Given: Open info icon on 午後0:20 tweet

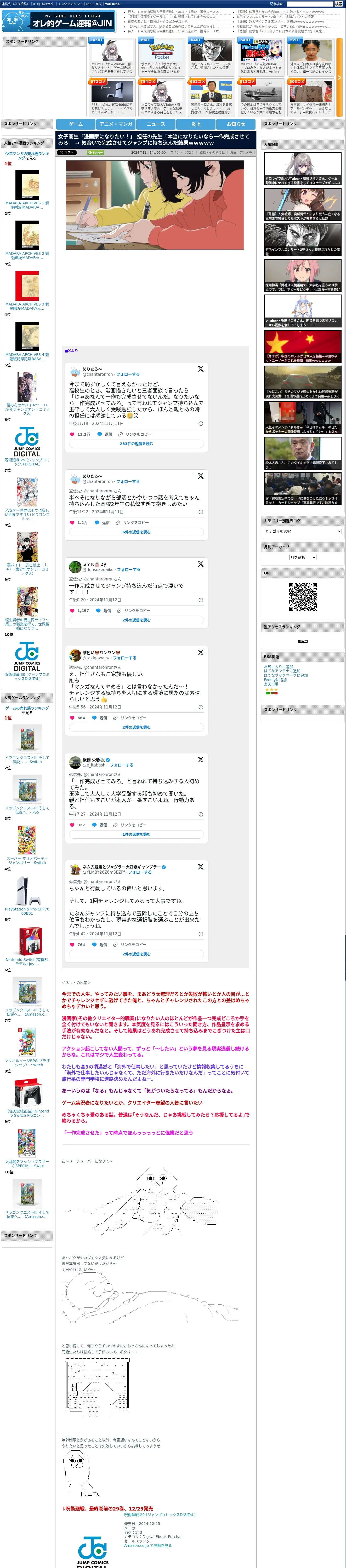Looking at the screenshot, I should (201, 600).
